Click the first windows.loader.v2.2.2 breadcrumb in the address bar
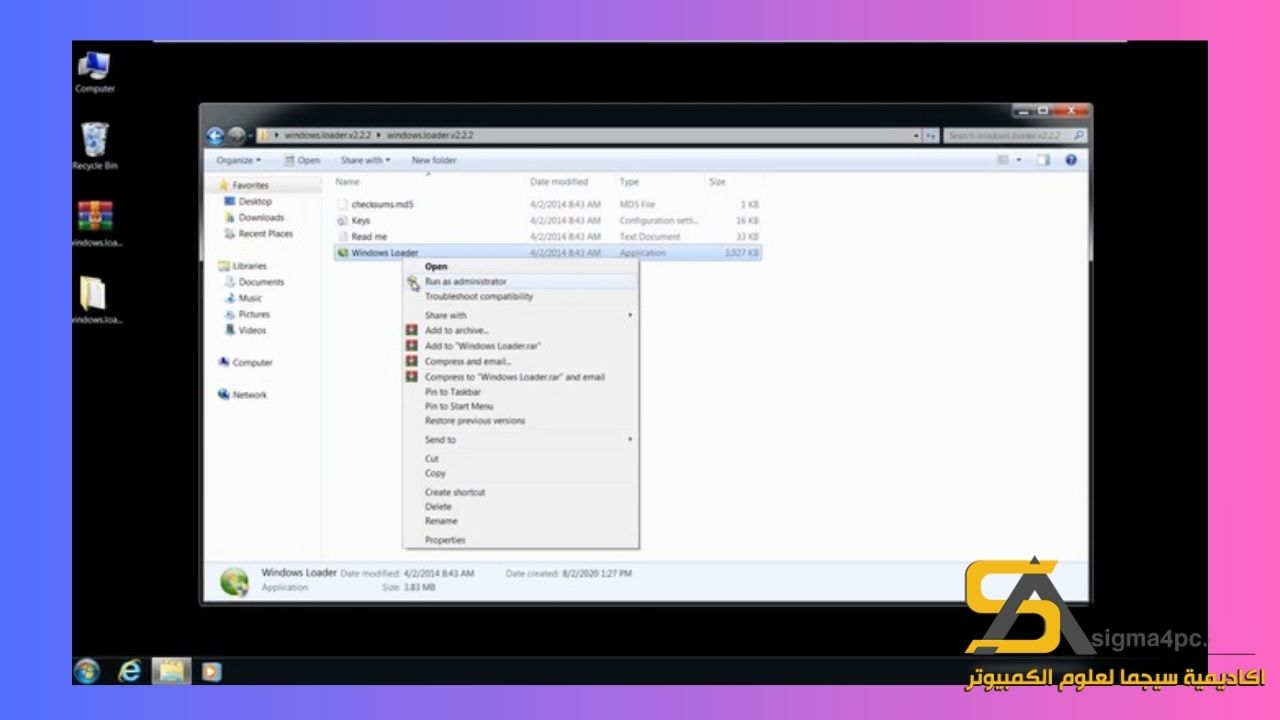Viewport: 1280px width, 720px height. 328,135
